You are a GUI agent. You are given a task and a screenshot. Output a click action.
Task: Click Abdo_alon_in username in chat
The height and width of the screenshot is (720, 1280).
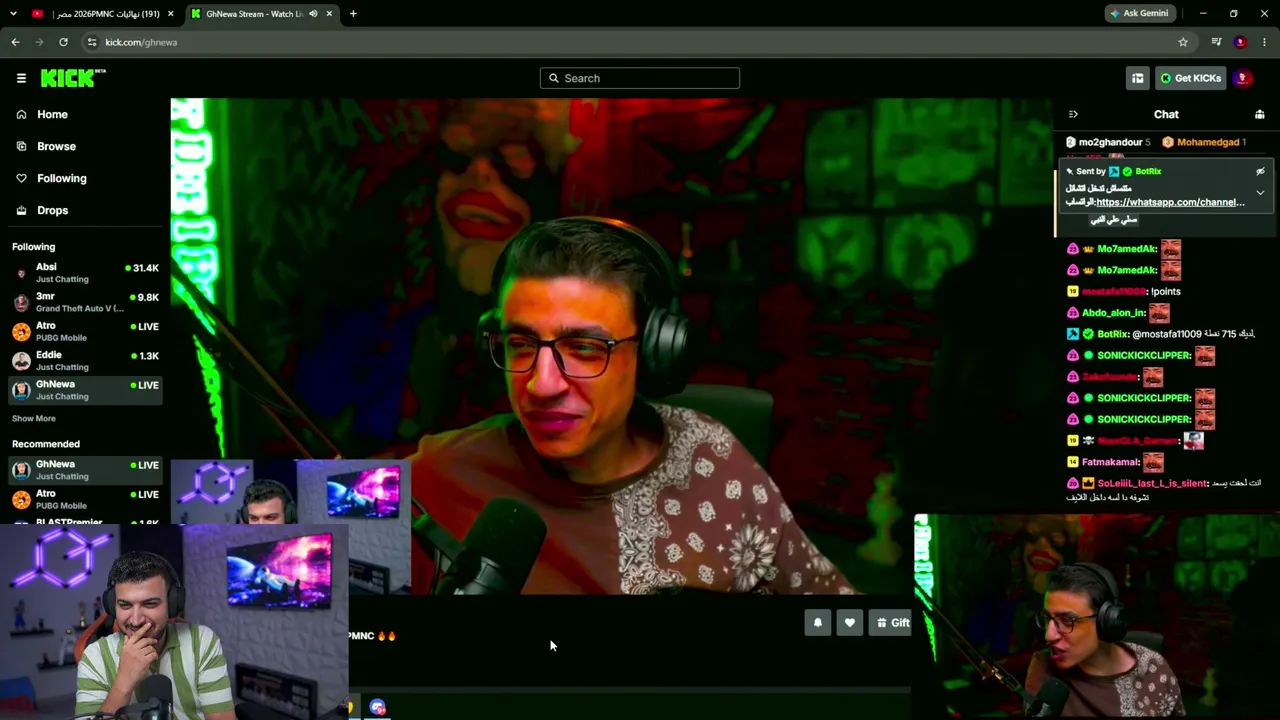(1114, 313)
